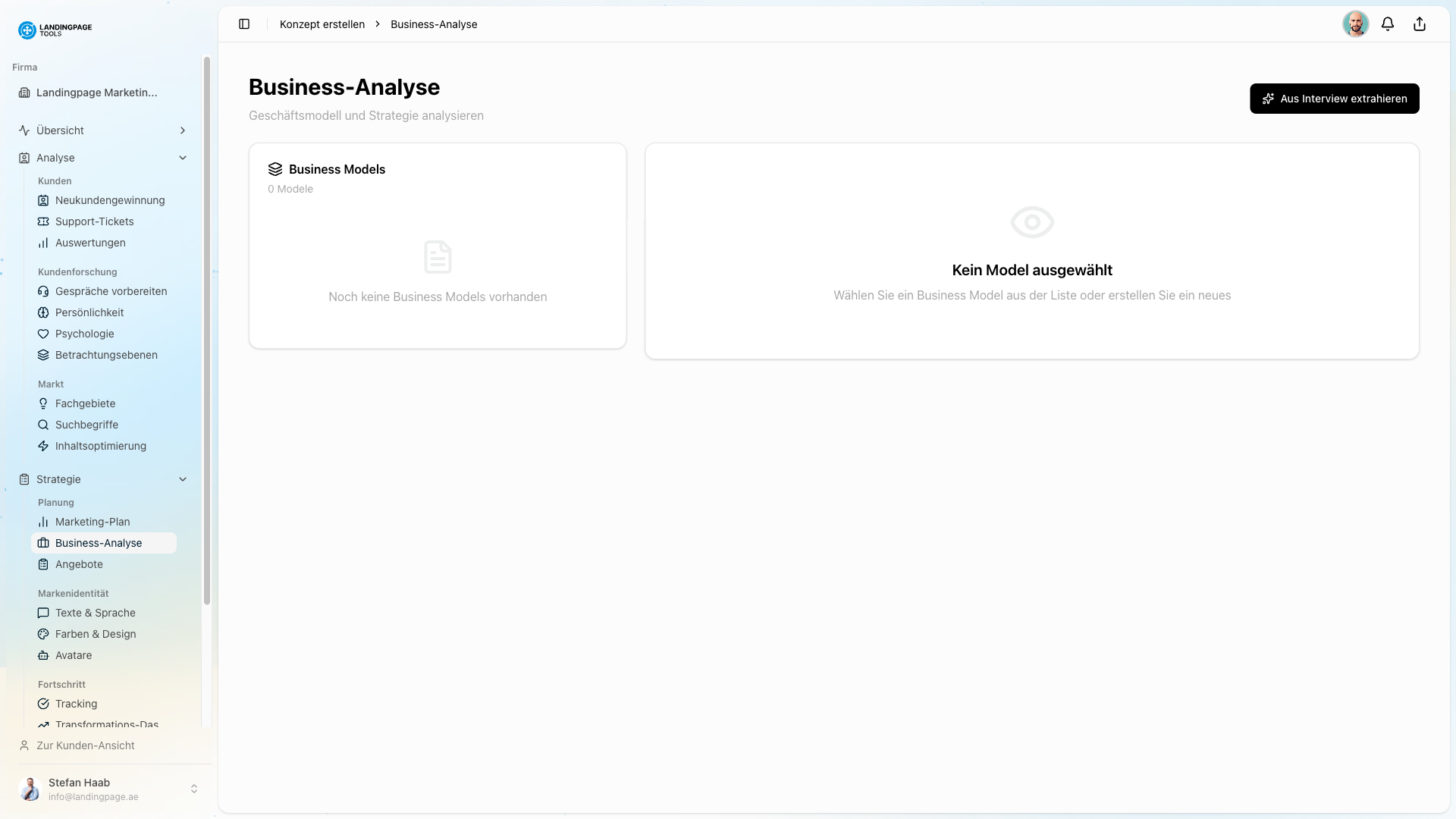Select Marketing-Plan under Planung
The image size is (1456, 819).
click(x=91, y=522)
